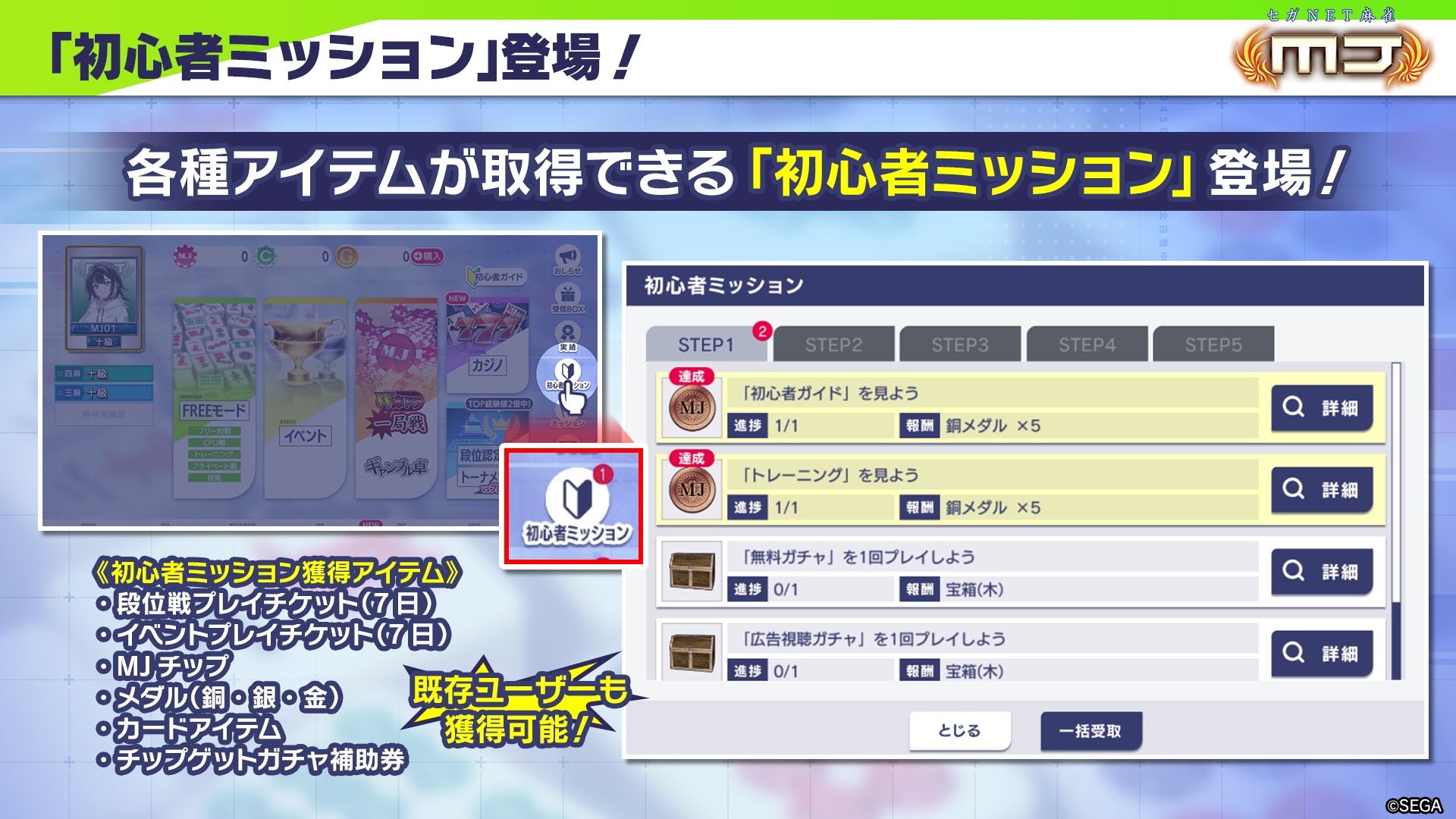Switch to the STEP2 tab
This screenshot has height=819, width=1456.
(x=833, y=345)
